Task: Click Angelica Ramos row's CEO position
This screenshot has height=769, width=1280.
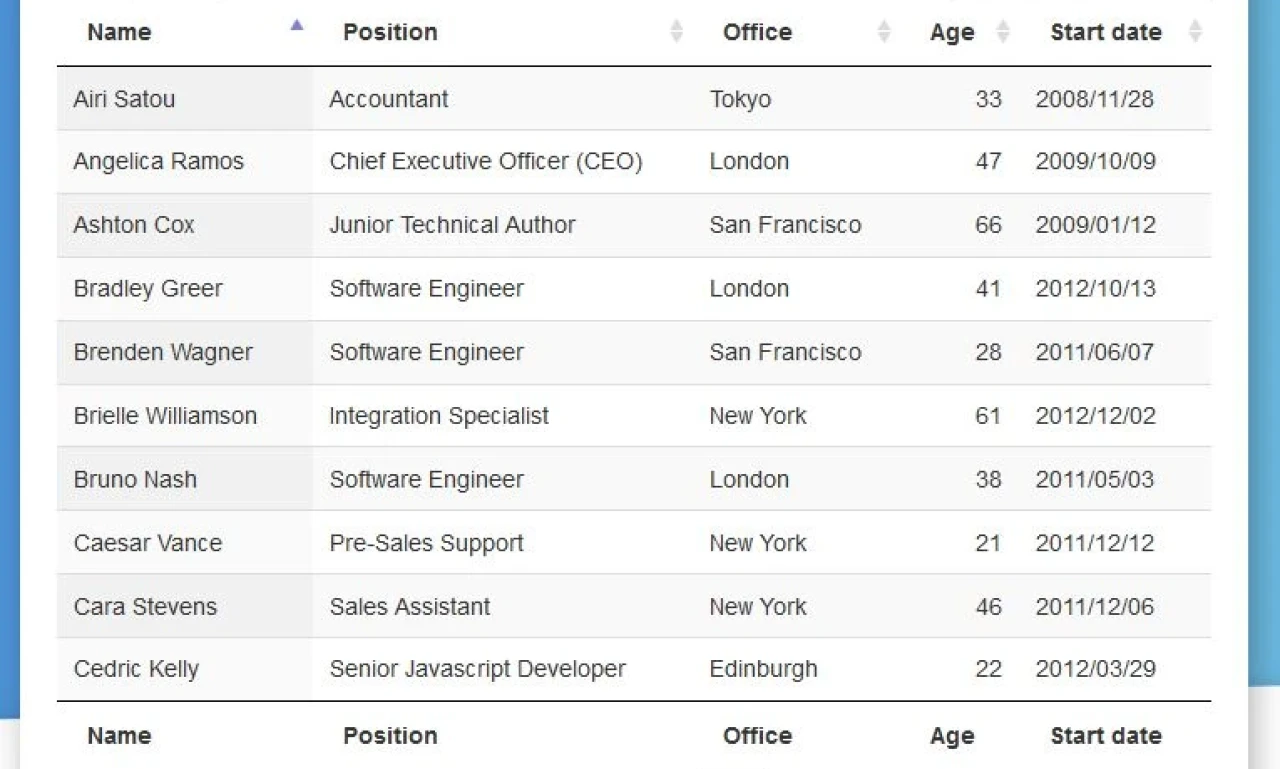Action: pos(486,161)
